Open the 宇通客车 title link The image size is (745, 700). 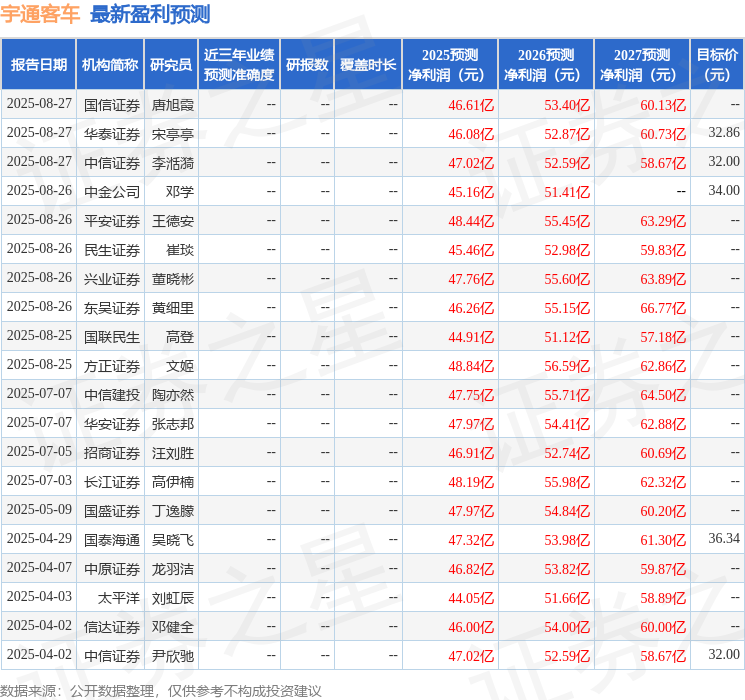(x=40, y=14)
